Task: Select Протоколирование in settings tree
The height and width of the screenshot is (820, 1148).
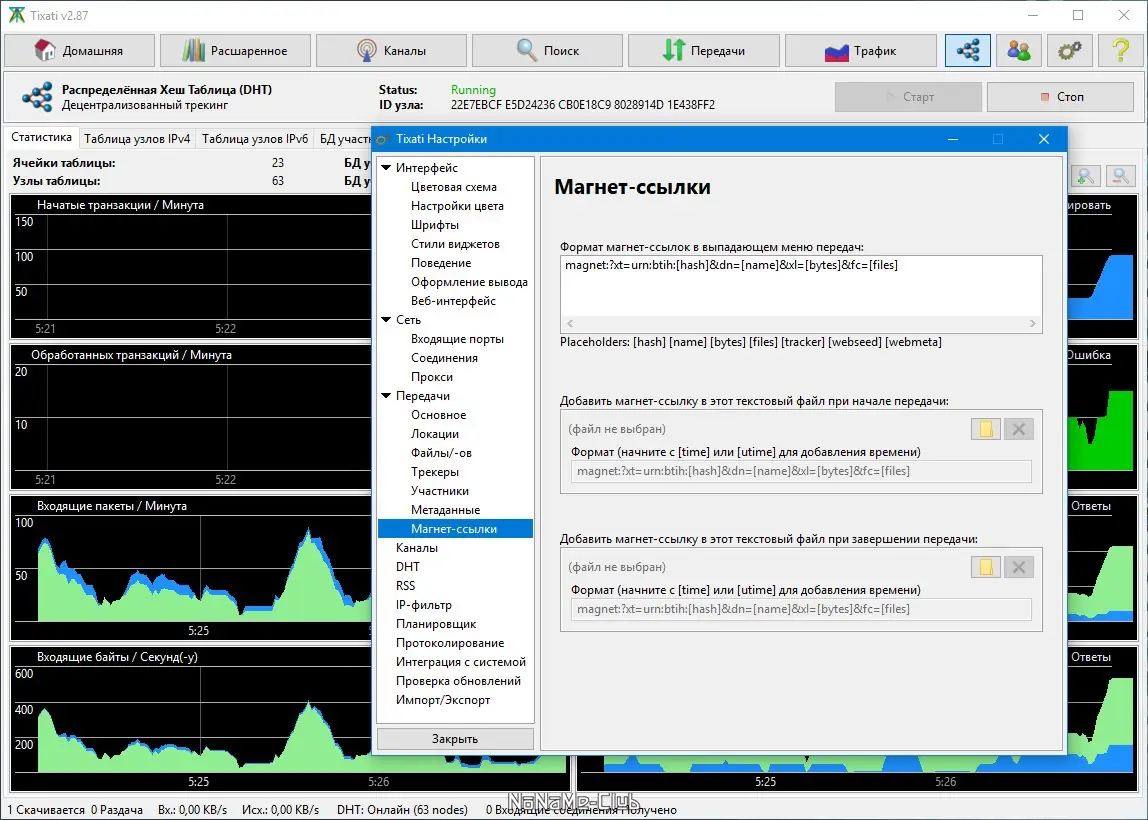Action: tap(450, 643)
